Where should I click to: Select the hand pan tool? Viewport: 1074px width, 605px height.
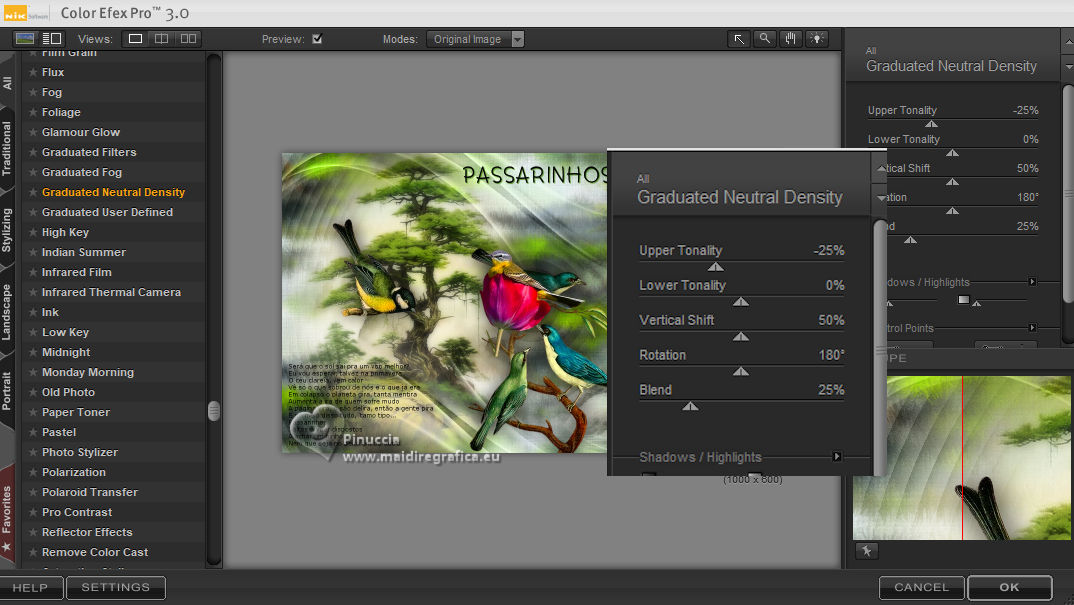coord(790,39)
